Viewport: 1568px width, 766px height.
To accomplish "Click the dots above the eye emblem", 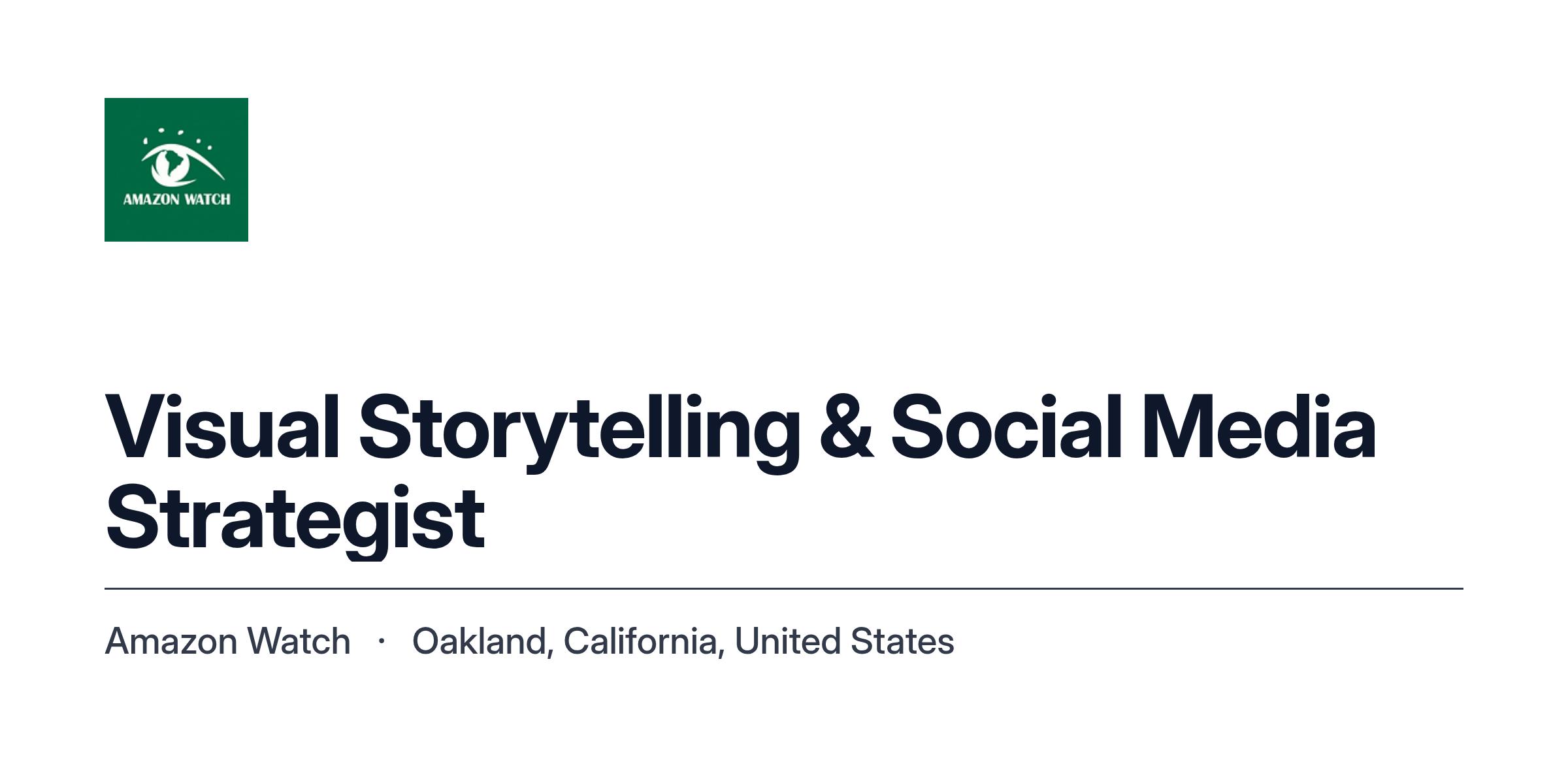I will [177, 137].
